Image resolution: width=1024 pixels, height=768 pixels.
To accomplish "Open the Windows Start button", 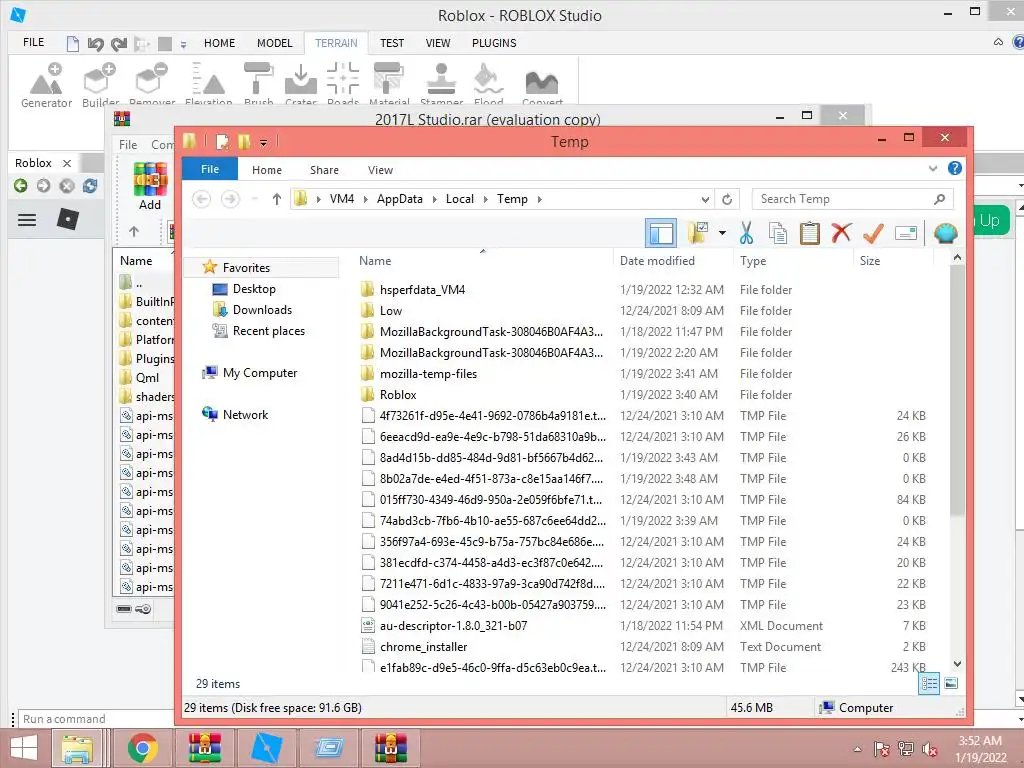I will tap(24, 748).
